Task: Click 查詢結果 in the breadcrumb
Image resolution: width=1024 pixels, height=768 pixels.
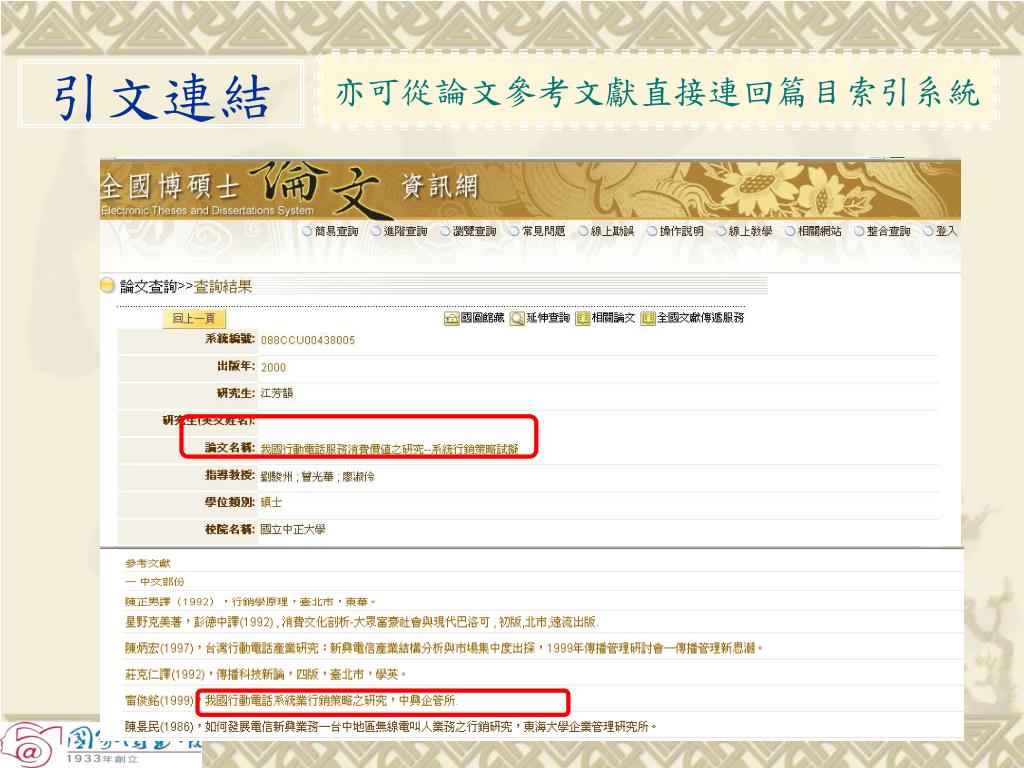Action: point(223,287)
